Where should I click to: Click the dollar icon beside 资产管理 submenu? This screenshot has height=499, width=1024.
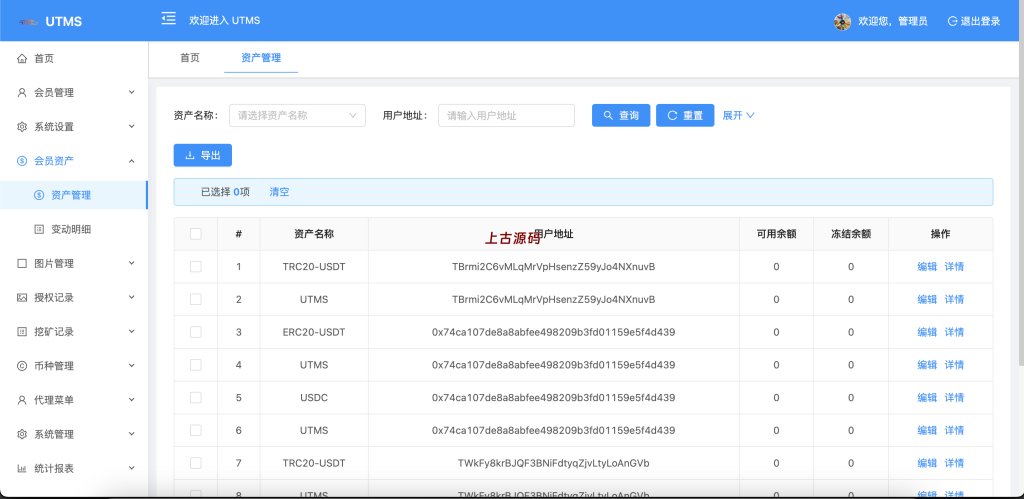[39, 195]
